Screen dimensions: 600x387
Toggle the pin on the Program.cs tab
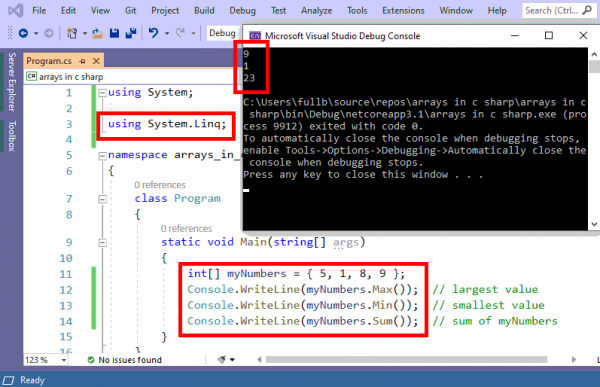point(82,61)
